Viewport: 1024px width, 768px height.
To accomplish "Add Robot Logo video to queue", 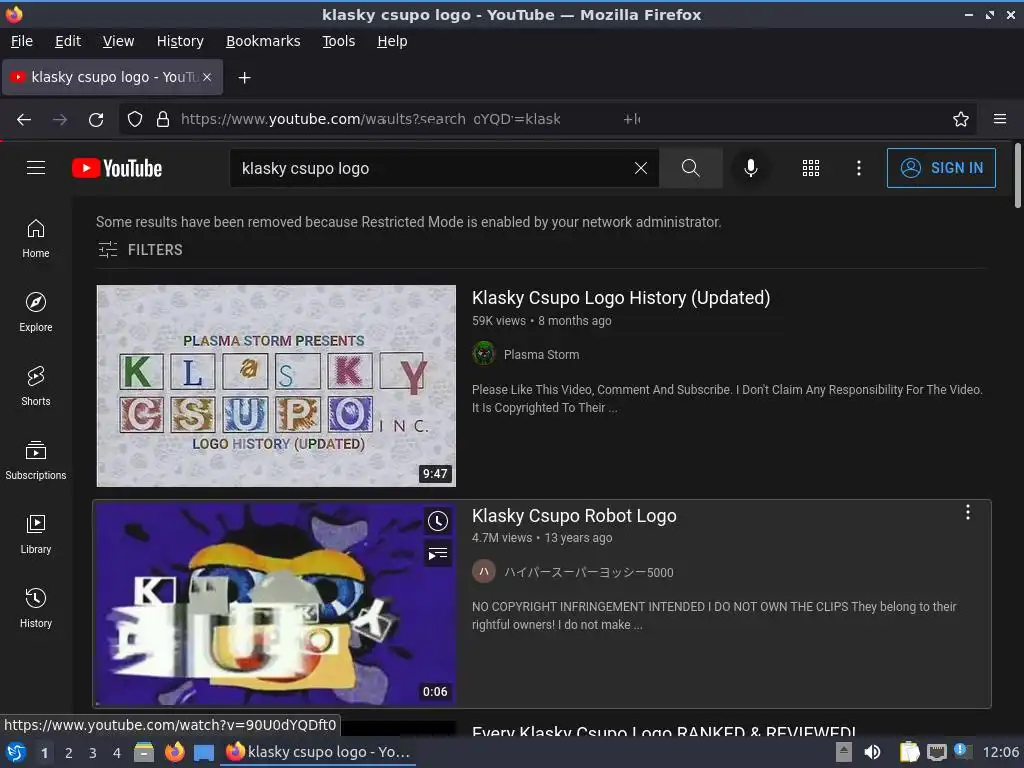I will (438, 554).
